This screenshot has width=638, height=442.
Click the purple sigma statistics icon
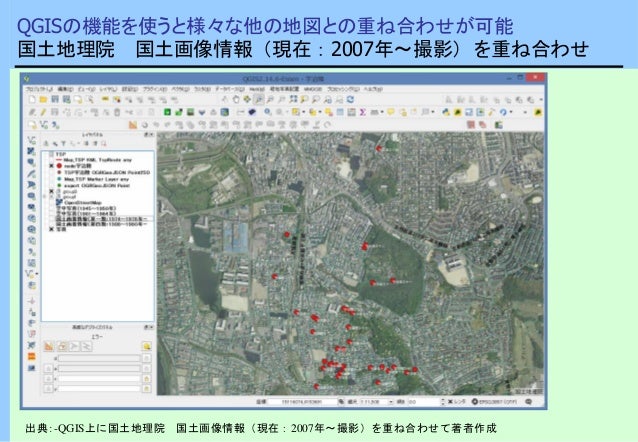point(363,112)
